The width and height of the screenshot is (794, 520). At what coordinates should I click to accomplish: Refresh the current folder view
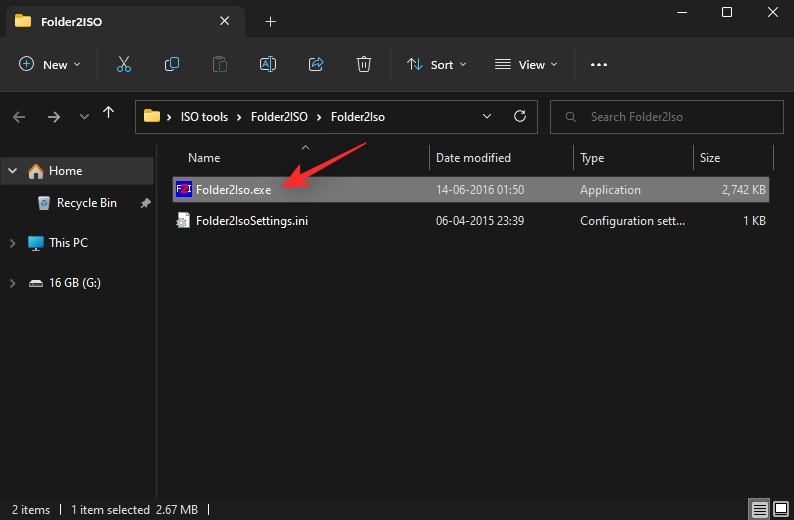click(x=520, y=116)
